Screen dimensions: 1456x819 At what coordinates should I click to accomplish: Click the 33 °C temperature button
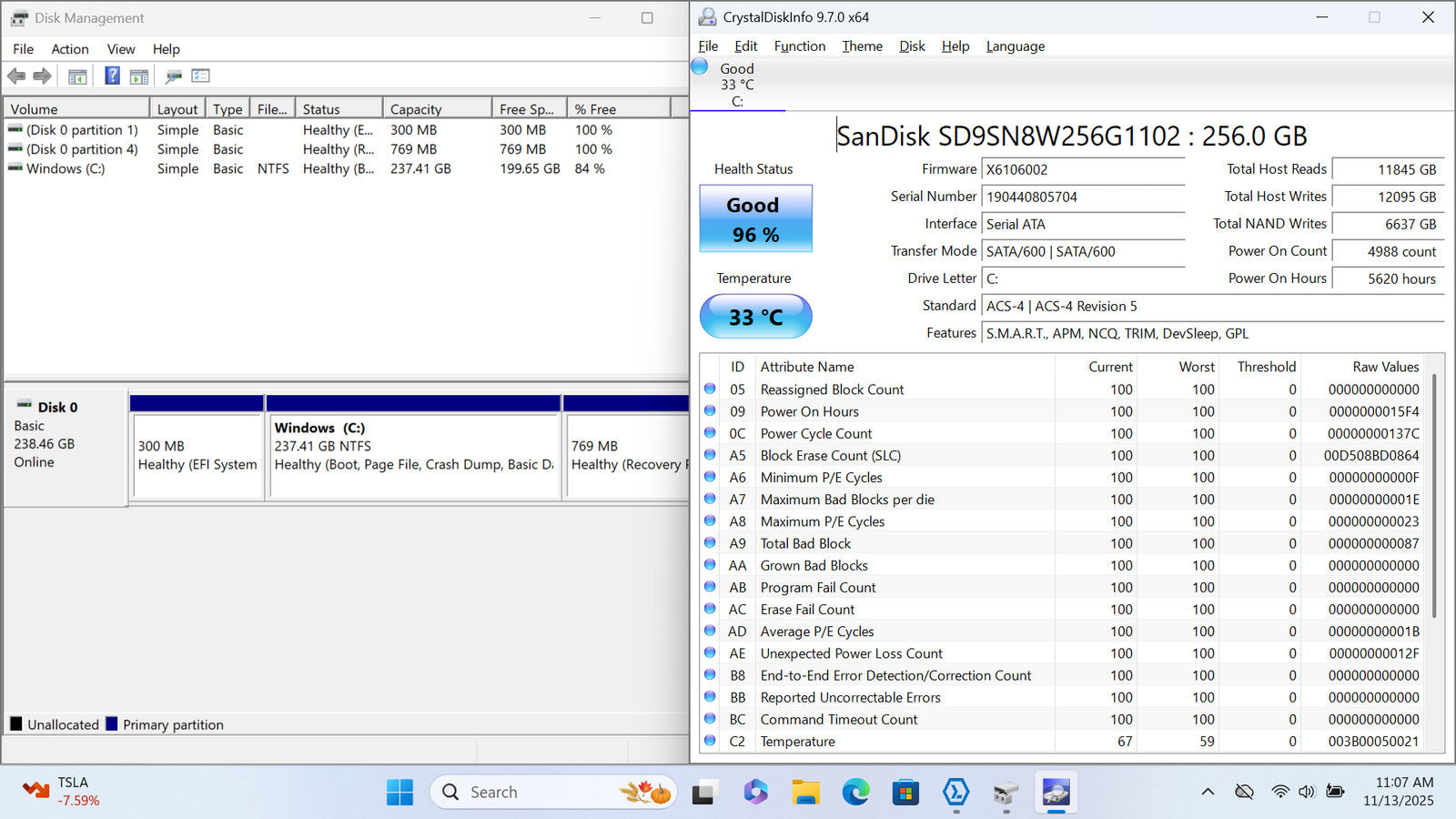click(x=755, y=317)
